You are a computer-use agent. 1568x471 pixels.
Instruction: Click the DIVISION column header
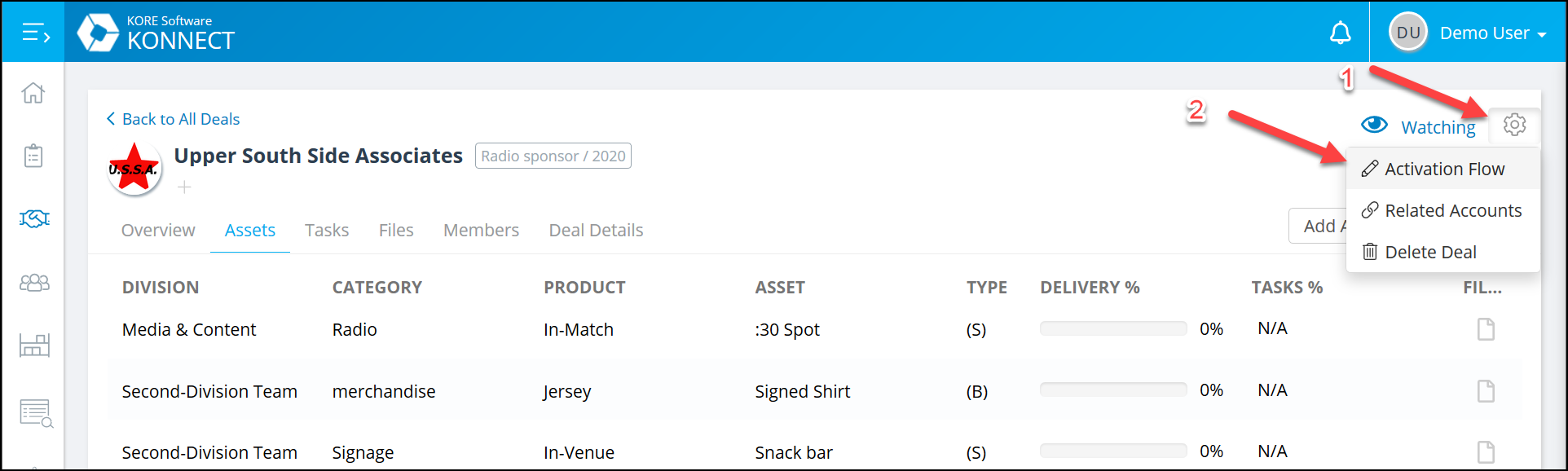pyautogui.click(x=161, y=288)
